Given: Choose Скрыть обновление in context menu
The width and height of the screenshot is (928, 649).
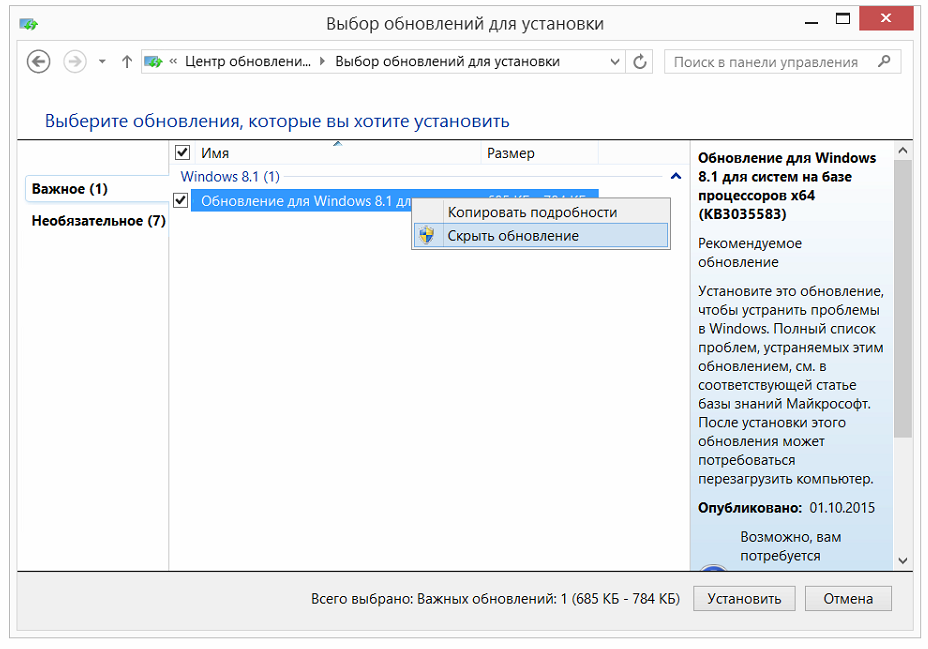Looking at the screenshot, I should (512, 236).
